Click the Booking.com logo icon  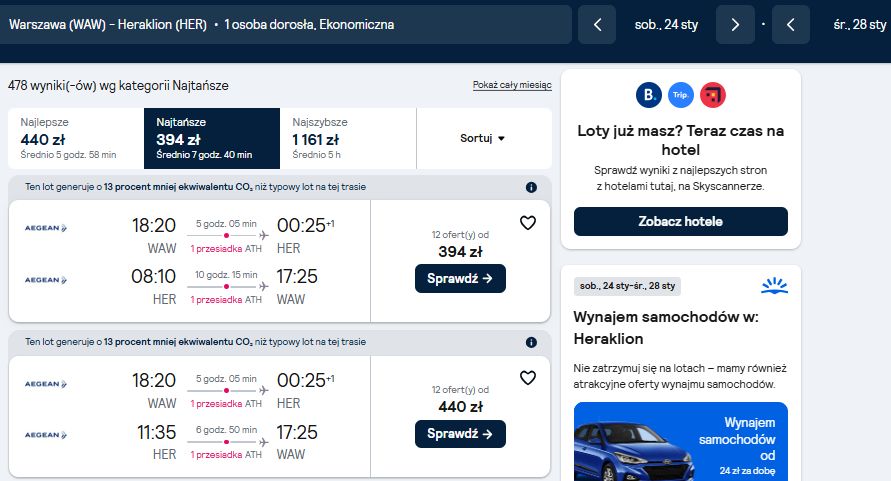[648, 95]
